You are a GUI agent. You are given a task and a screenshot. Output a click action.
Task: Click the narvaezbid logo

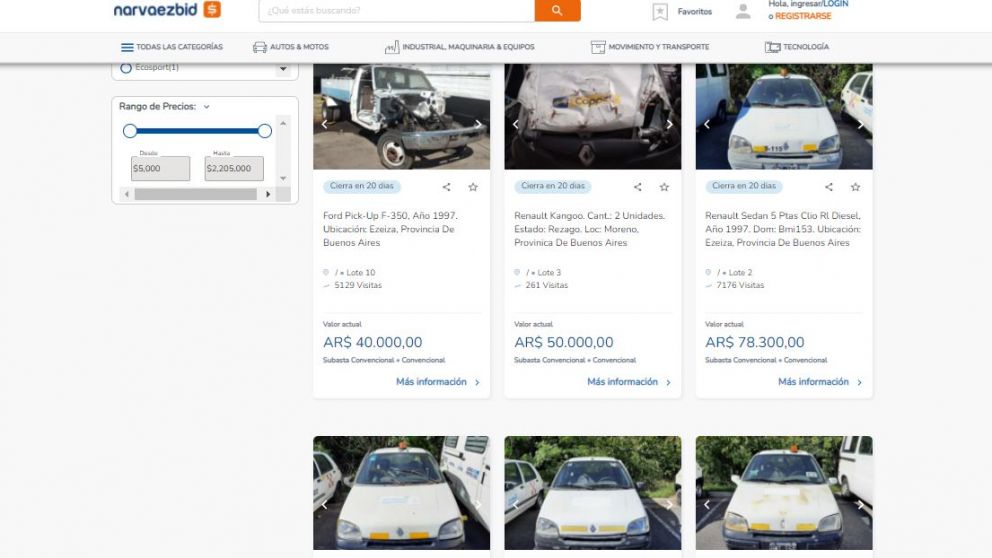tap(167, 9)
